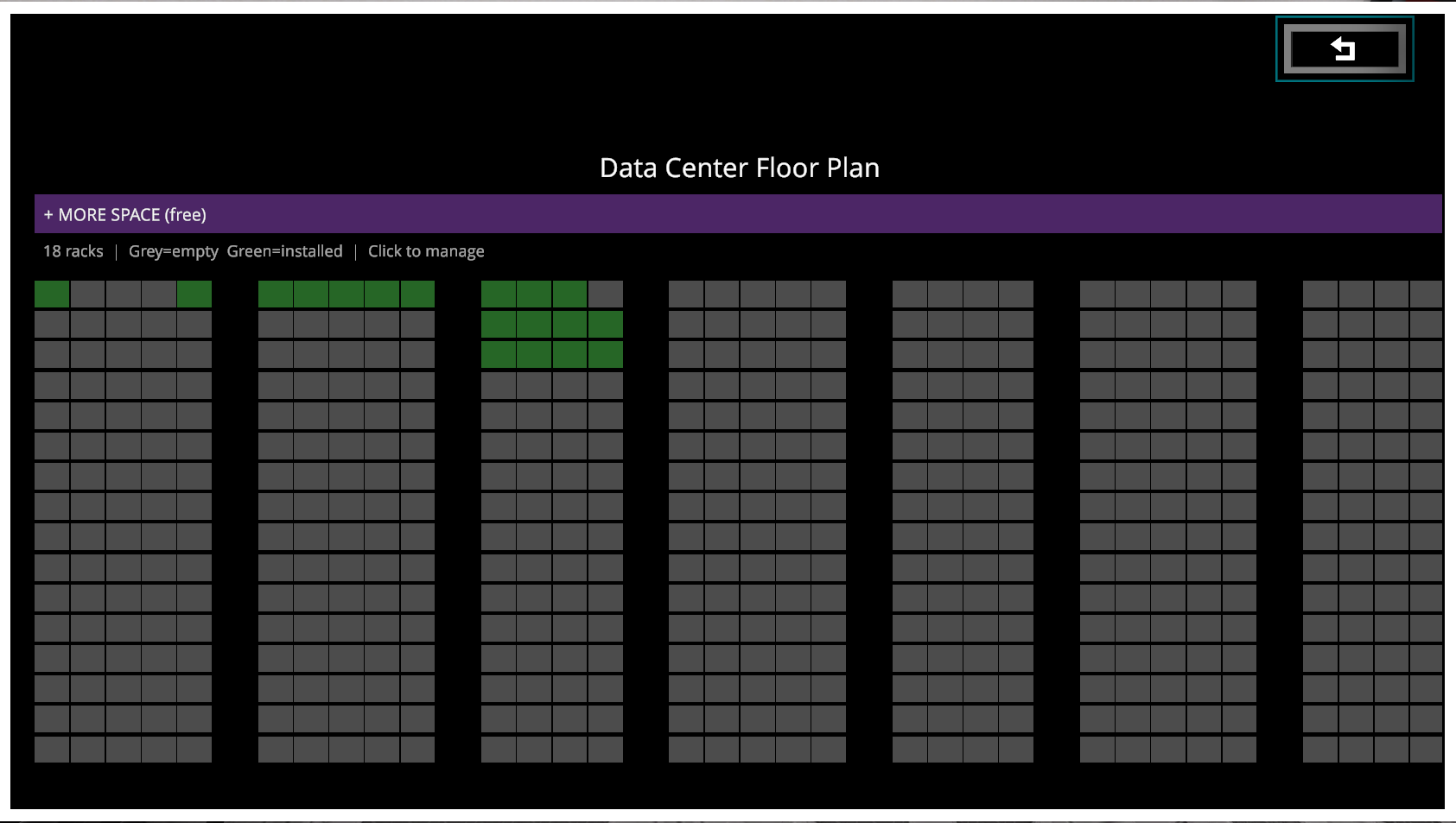
Task: Select last green rack in third block's second row
Action: tap(606, 325)
